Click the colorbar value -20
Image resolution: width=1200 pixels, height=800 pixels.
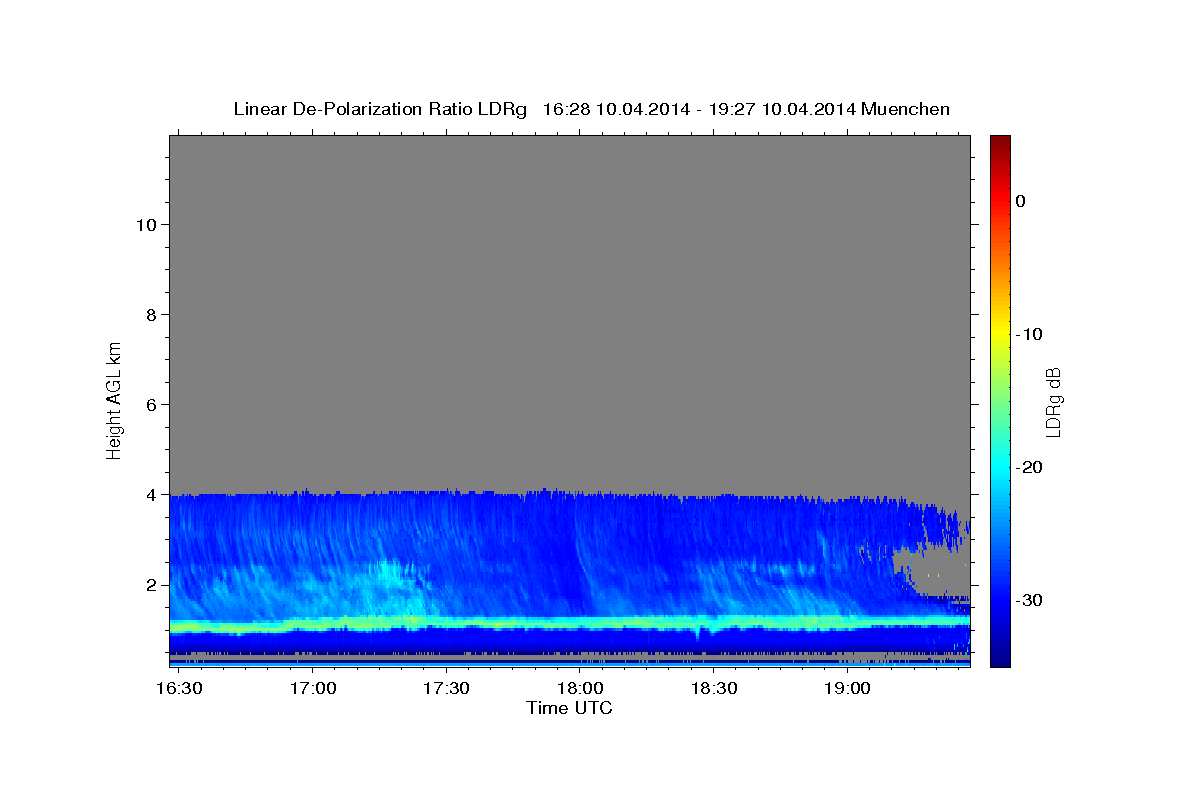[x=1031, y=467]
